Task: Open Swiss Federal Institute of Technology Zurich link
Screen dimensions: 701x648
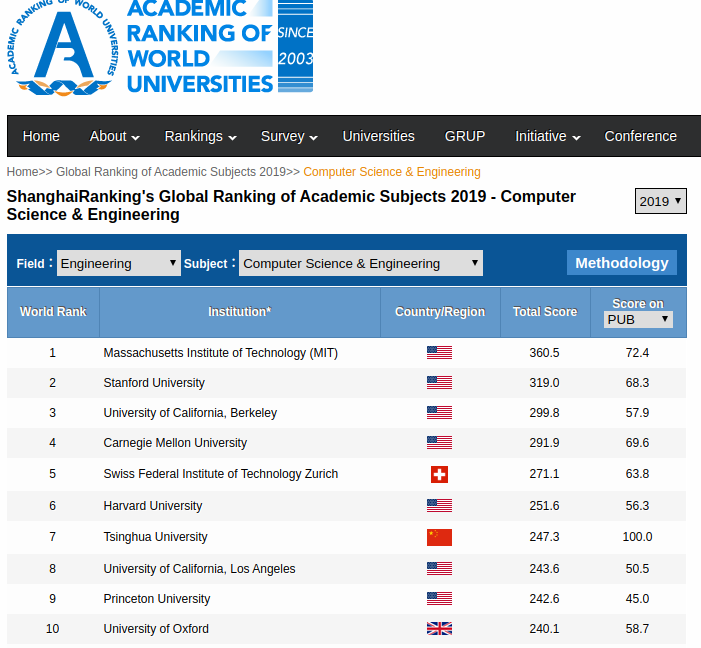Action: [x=220, y=474]
